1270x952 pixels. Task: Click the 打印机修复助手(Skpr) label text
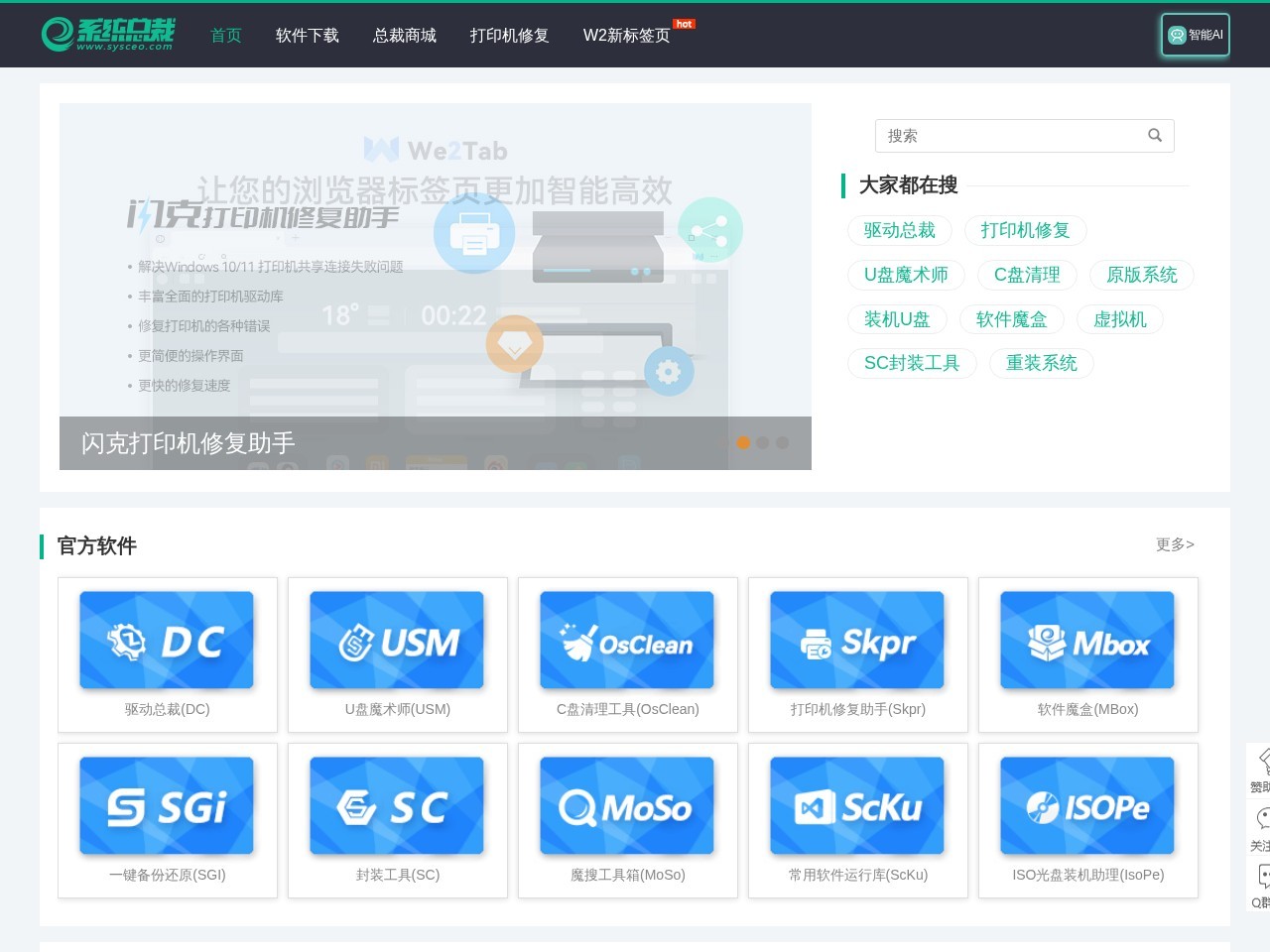[857, 709]
